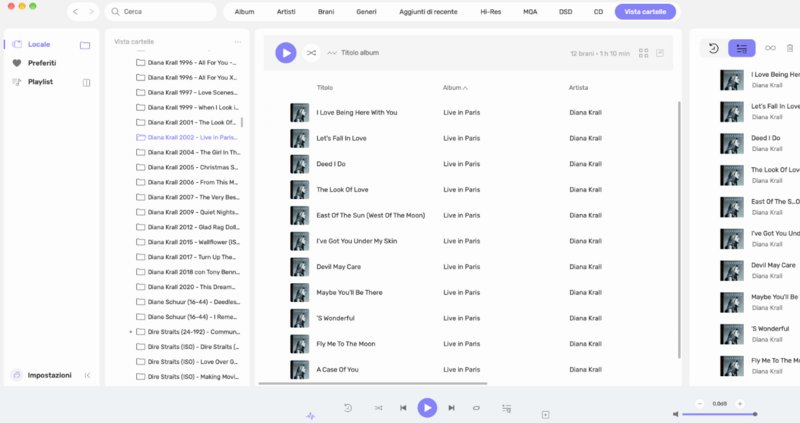This screenshot has width=800, height=423.
Task: Open the Album tab
Action: coord(244,12)
